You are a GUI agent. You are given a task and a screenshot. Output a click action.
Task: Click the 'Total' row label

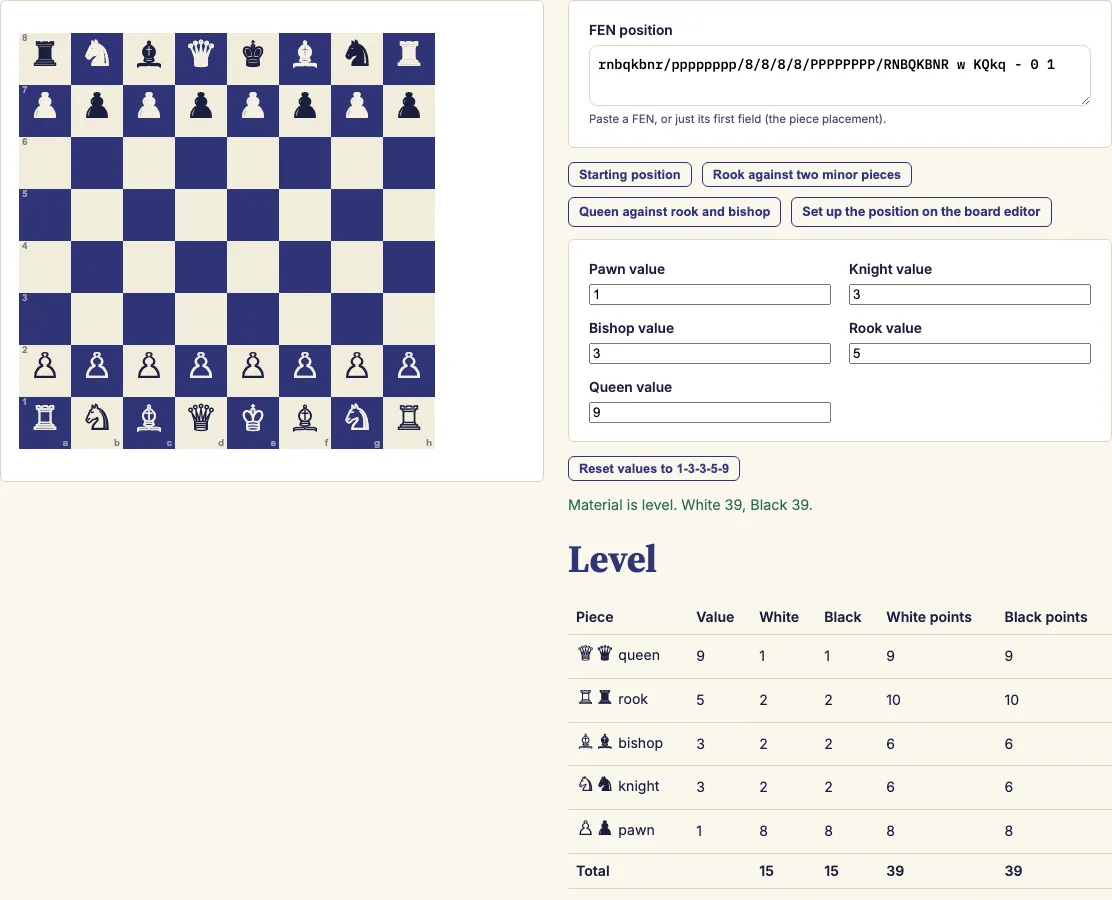click(x=593, y=871)
